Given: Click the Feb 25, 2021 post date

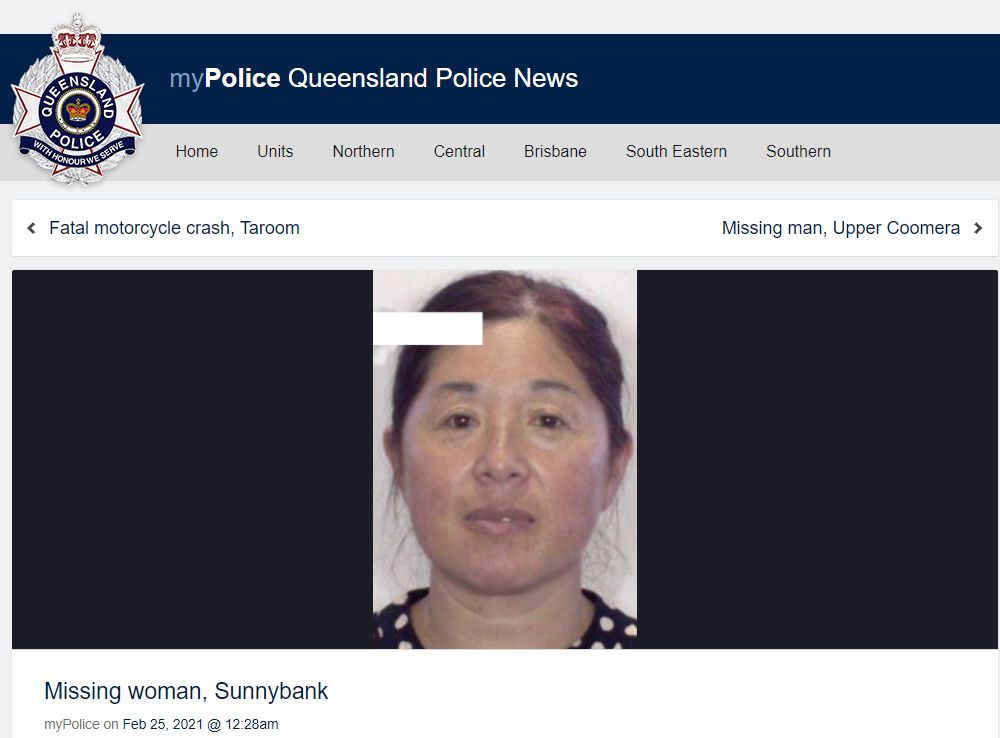Looking at the screenshot, I should pyautogui.click(x=163, y=725).
